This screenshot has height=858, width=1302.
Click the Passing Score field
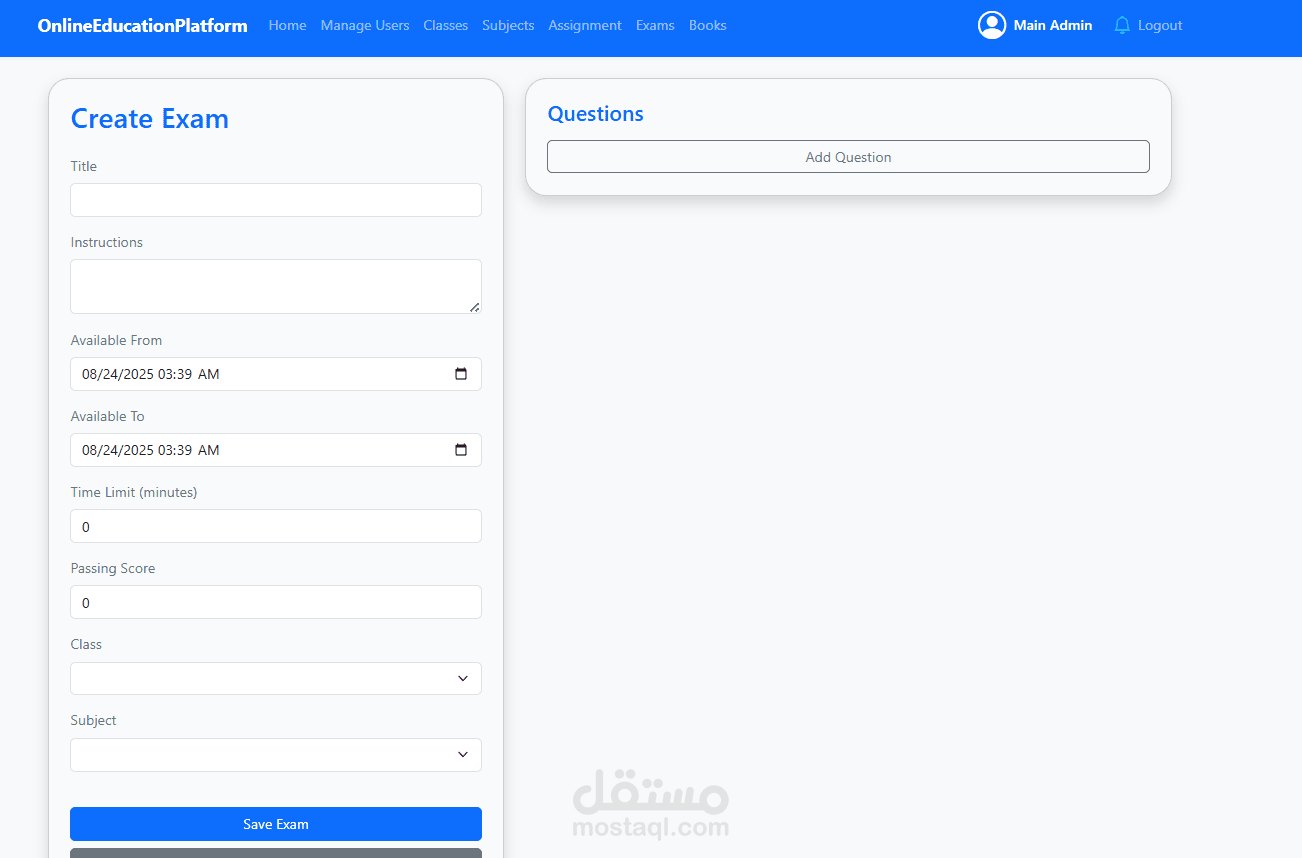pyautogui.click(x=276, y=602)
